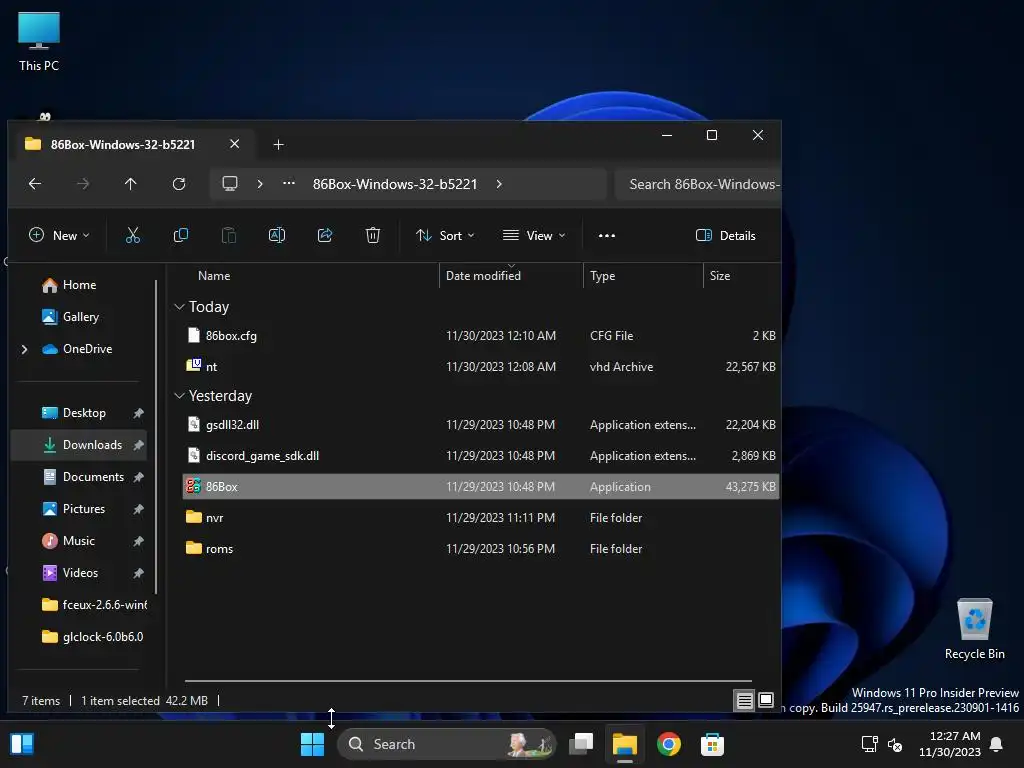Open the Recycle Bin desktop icon
1024x768 pixels.
[x=974, y=630]
